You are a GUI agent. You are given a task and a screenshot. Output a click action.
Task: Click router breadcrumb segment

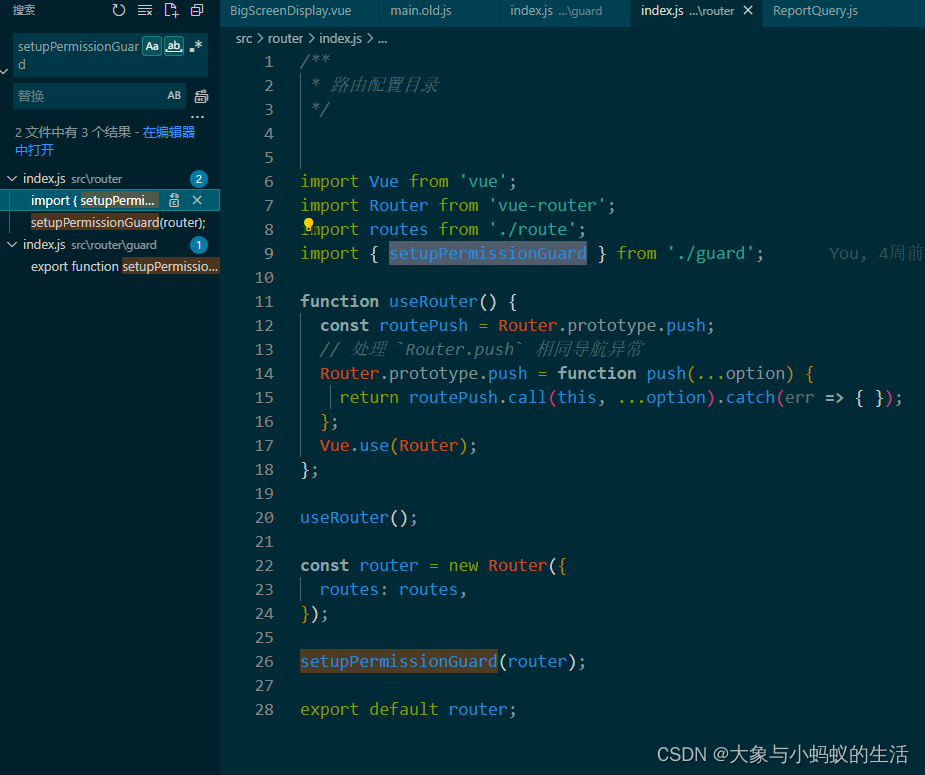(286, 39)
